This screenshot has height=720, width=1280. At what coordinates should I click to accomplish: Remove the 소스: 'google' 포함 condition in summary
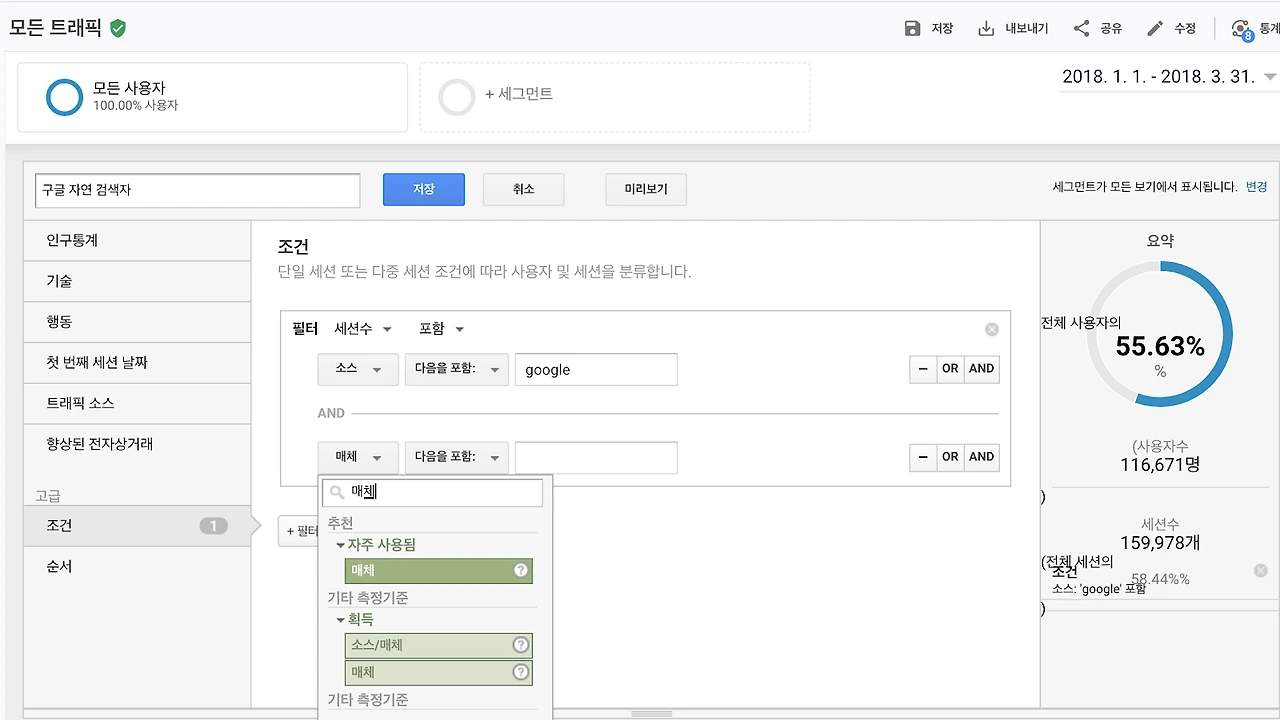[x=1260, y=570]
